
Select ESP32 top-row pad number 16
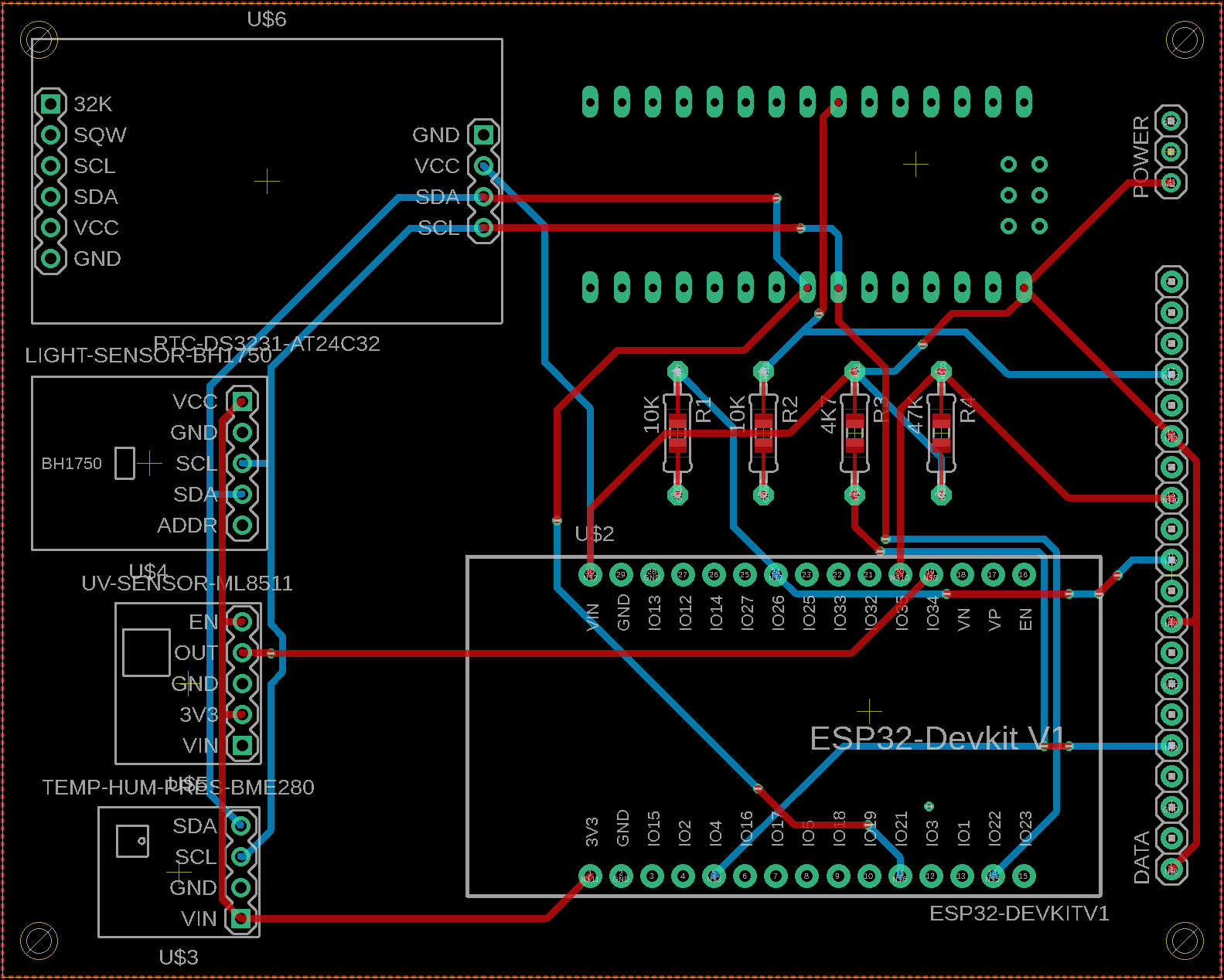pyautogui.click(x=1024, y=574)
